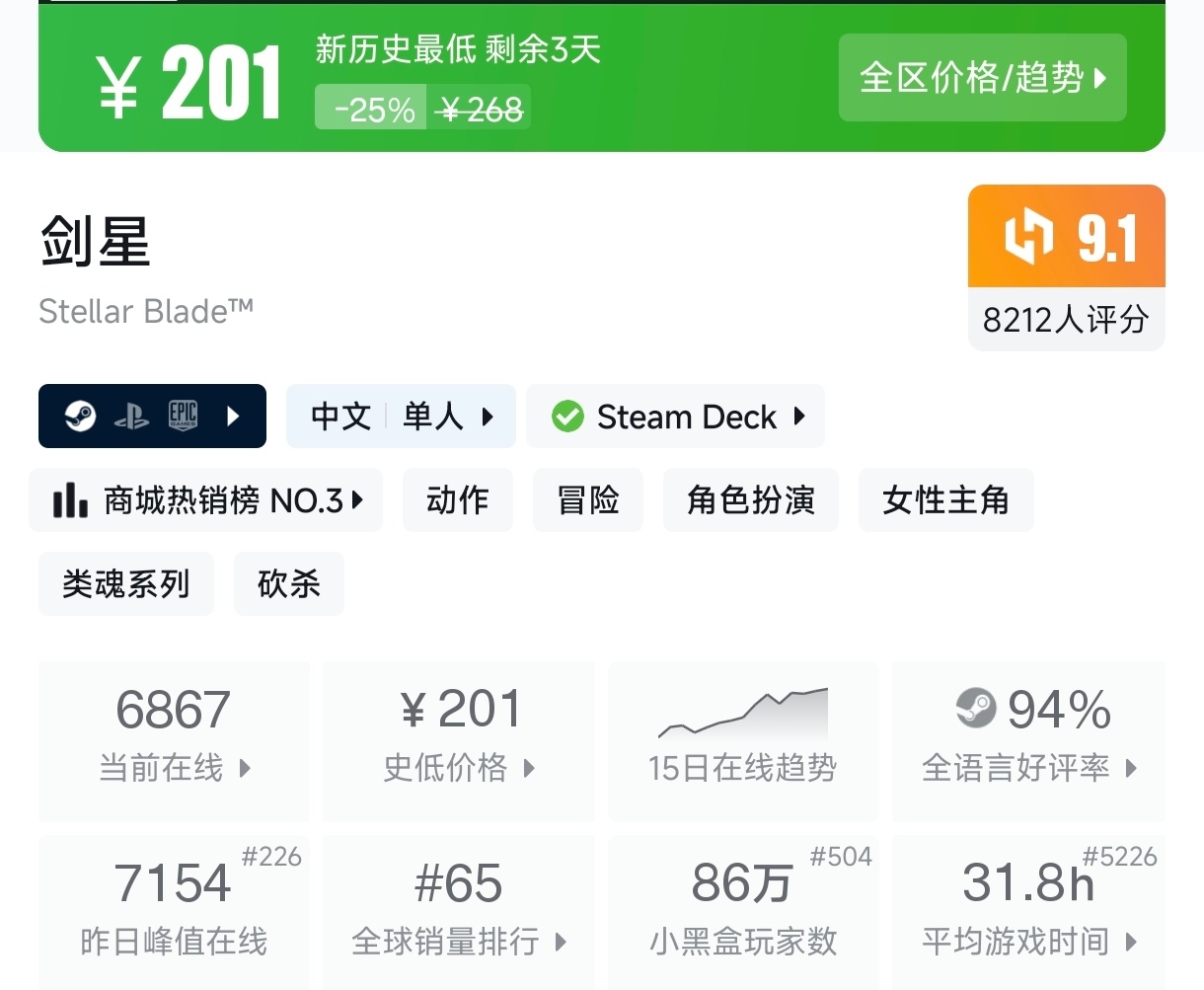Select the 动作 genre tag
The height and width of the screenshot is (990, 1204).
458,500
